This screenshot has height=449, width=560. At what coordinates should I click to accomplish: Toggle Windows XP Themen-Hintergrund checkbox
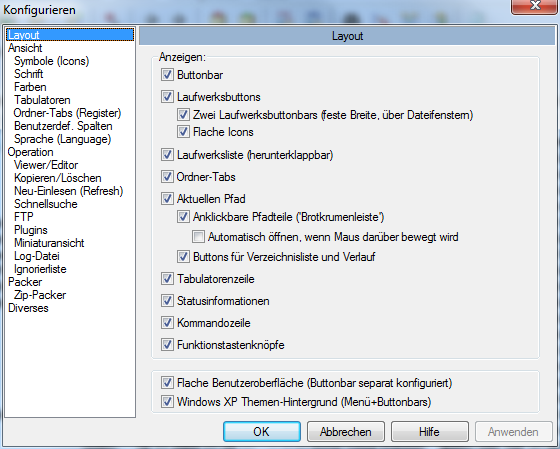(x=167, y=402)
